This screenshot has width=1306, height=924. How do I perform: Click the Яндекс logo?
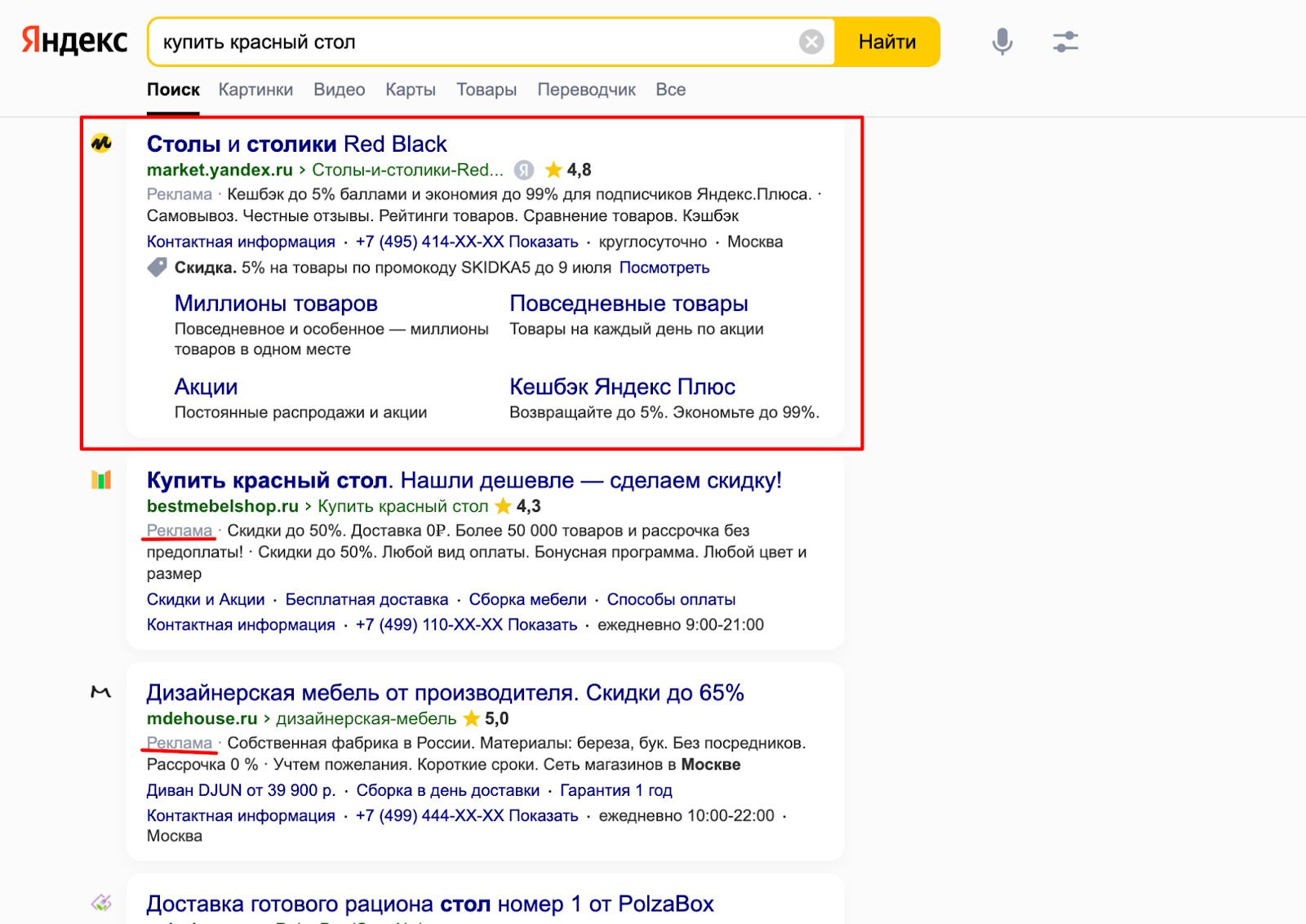(x=74, y=41)
